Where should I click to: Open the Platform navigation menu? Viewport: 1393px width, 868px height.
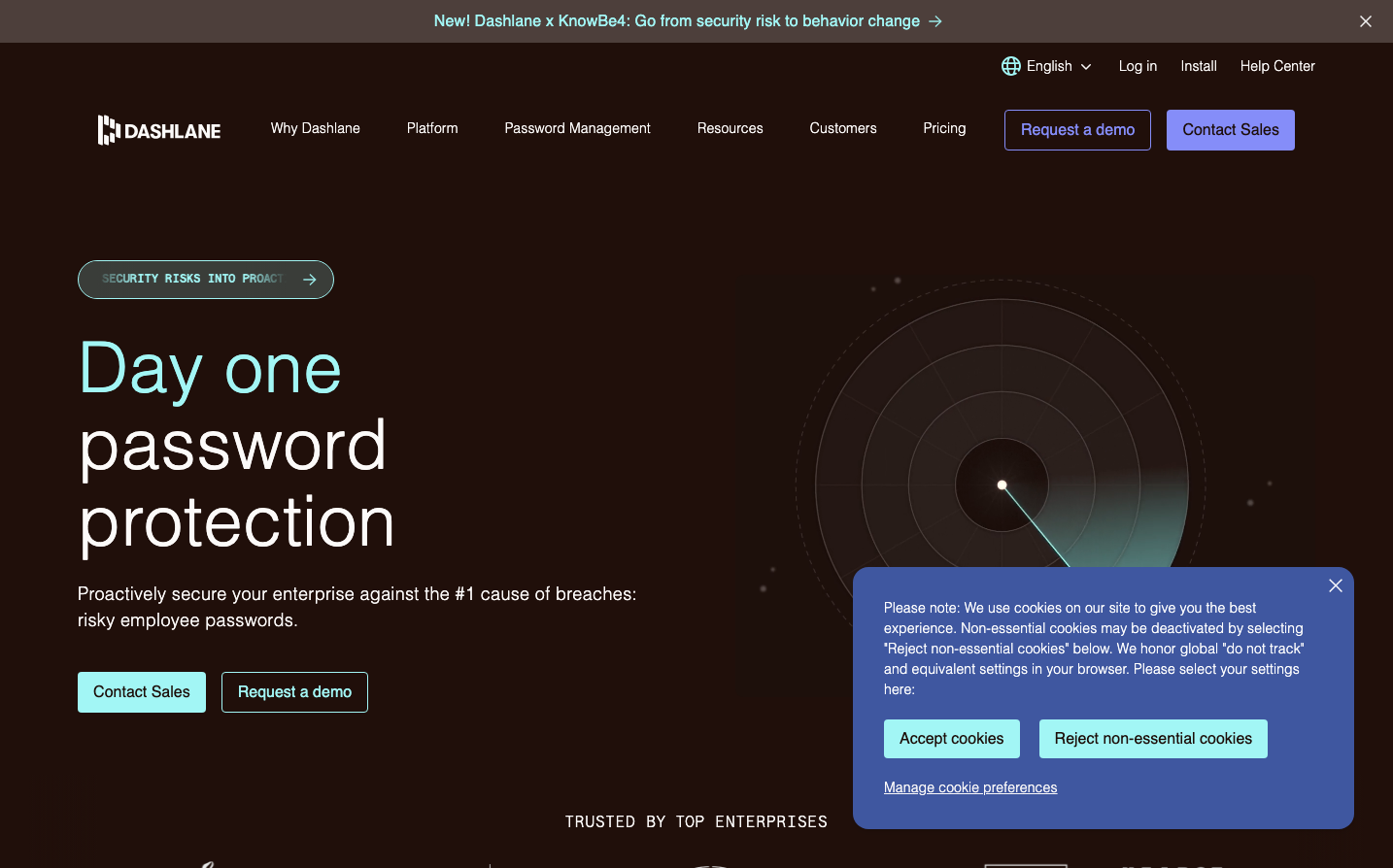point(432,128)
